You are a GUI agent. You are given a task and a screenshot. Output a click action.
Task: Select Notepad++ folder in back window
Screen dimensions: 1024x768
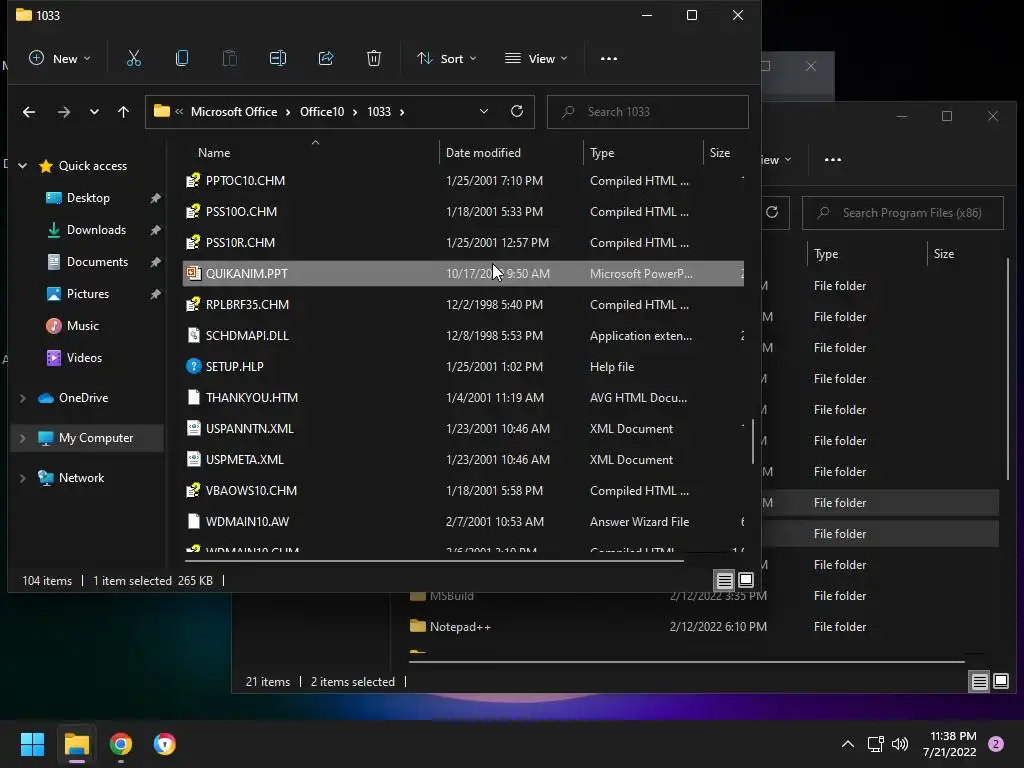tap(703, 627)
